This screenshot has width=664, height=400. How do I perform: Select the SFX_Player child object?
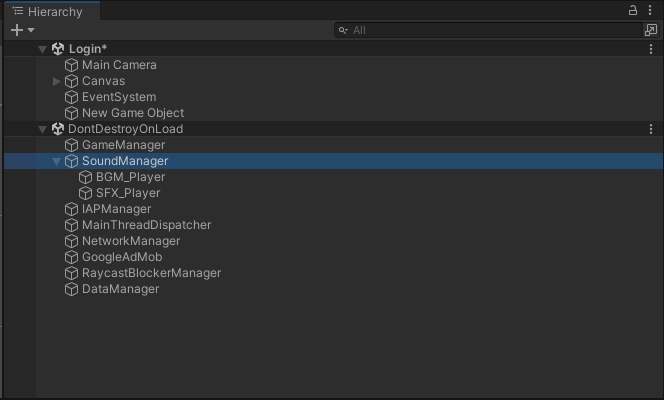click(x=128, y=193)
